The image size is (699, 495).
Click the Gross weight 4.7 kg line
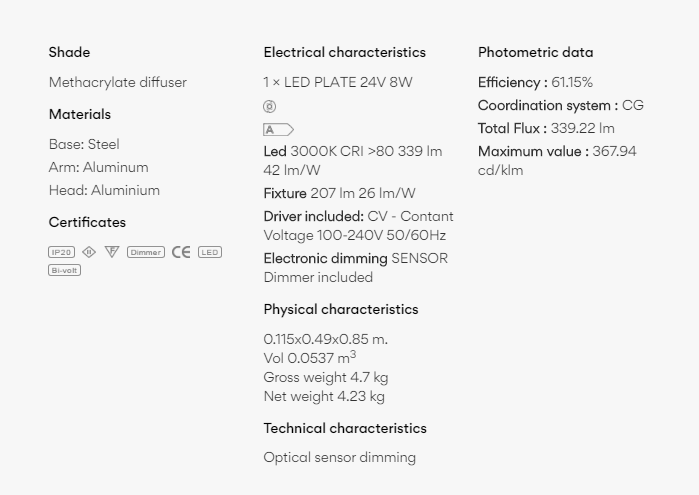326,377
